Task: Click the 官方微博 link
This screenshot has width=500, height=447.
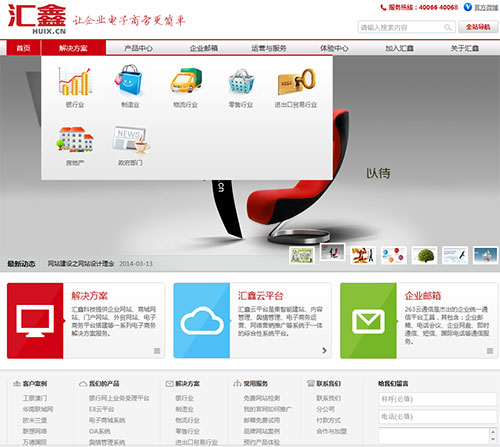Action: [x=486, y=7]
